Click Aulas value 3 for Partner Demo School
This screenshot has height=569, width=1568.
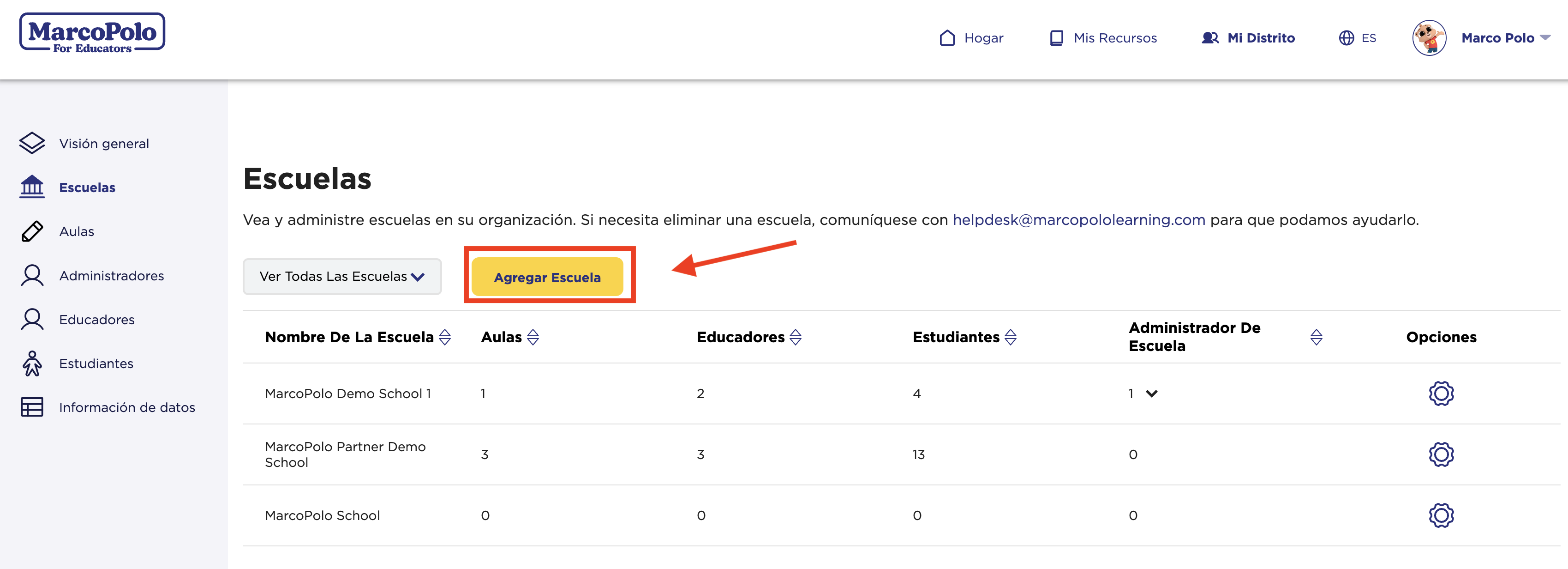(x=485, y=454)
